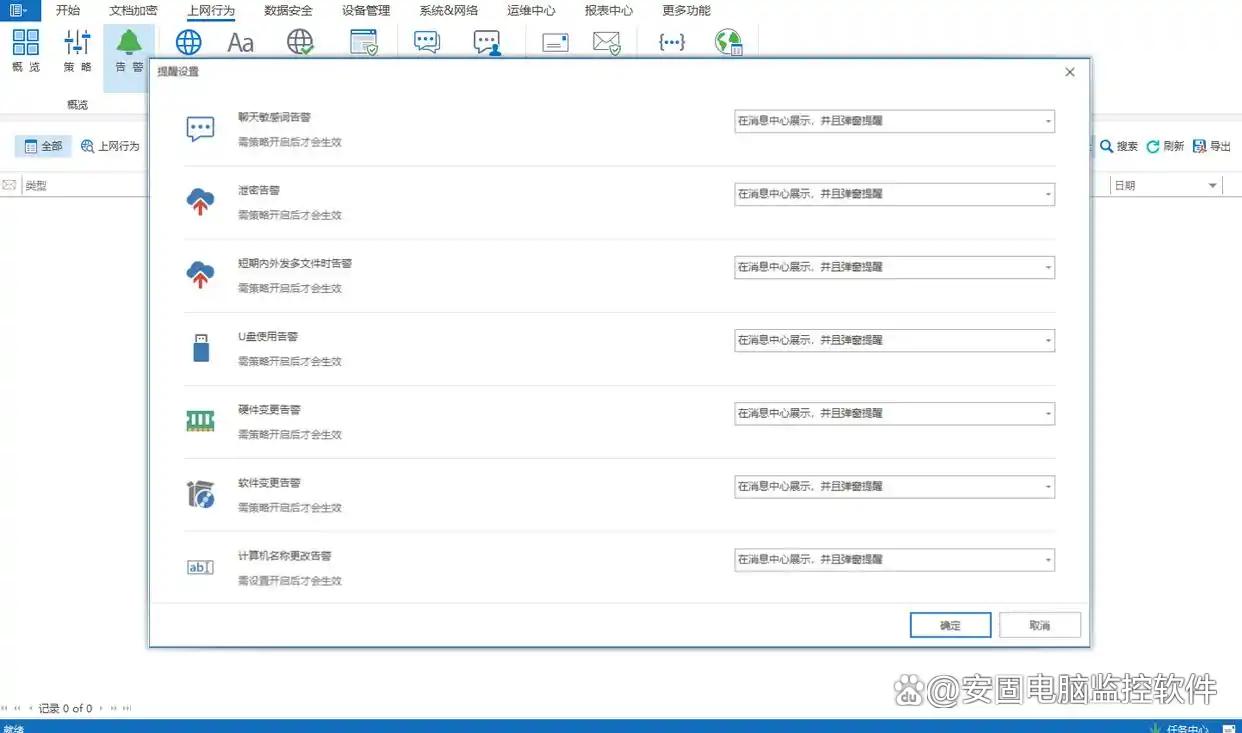Switch to the 系统&网络 tab
Image resolution: width=1242 pixels, height=733 pixels.
tap(448, 11)
